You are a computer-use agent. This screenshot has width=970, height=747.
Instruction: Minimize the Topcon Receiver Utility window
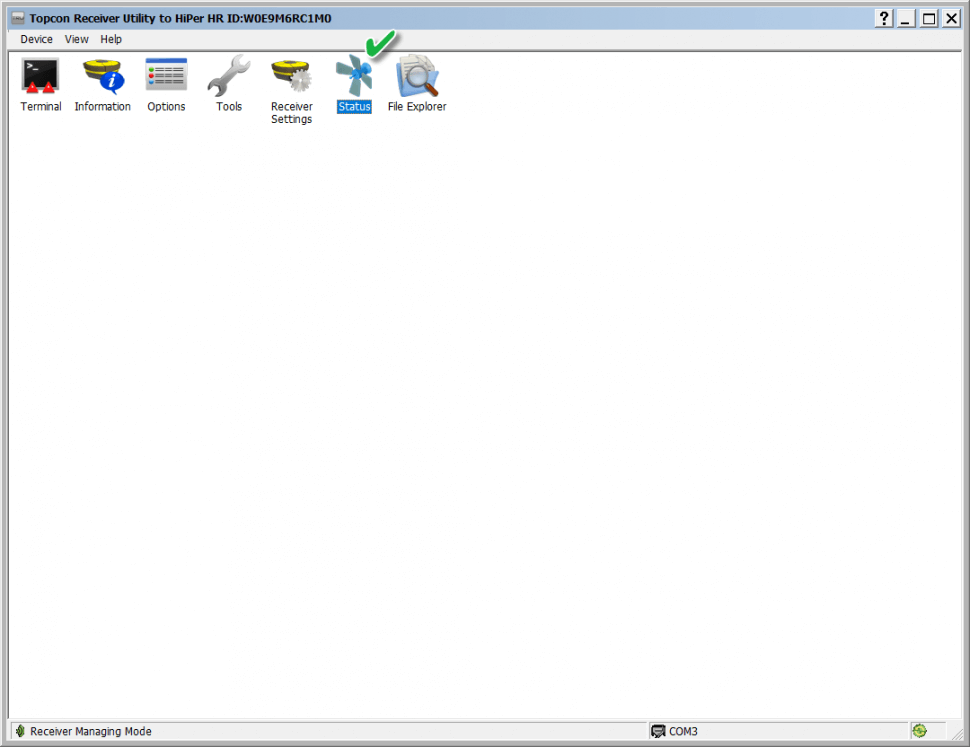tap(906, 19)
